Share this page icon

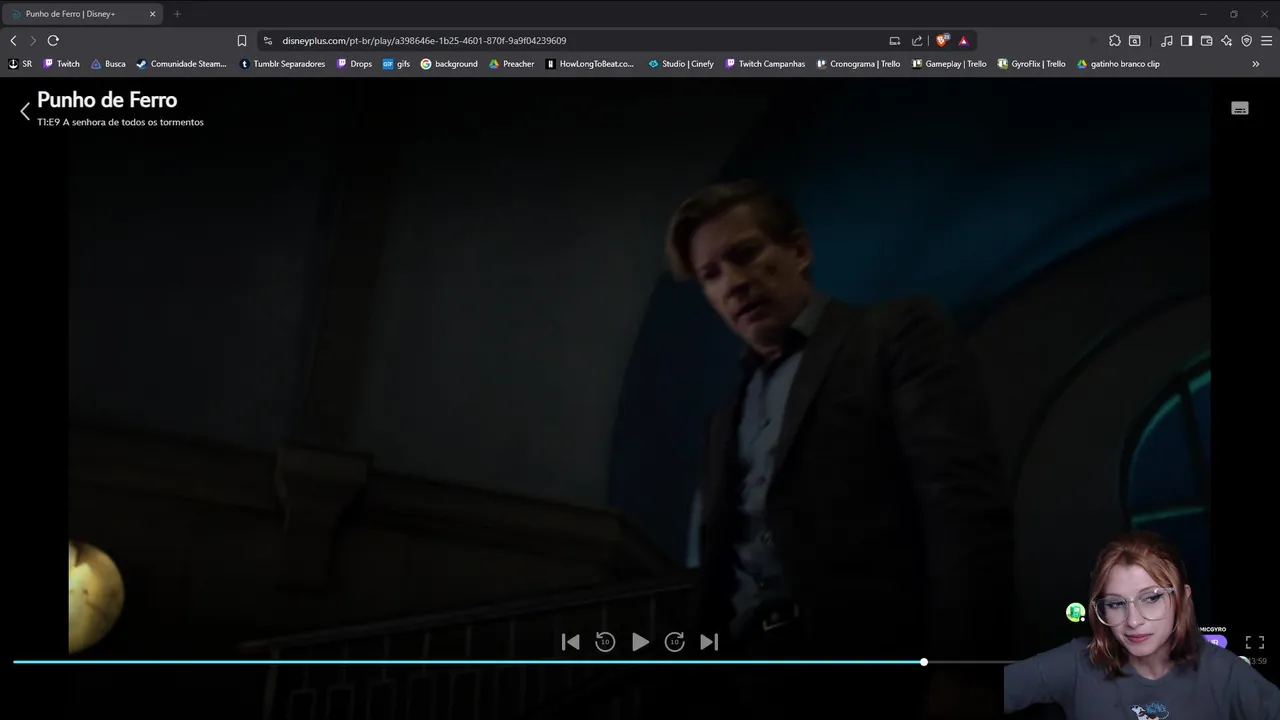point(917,41)
